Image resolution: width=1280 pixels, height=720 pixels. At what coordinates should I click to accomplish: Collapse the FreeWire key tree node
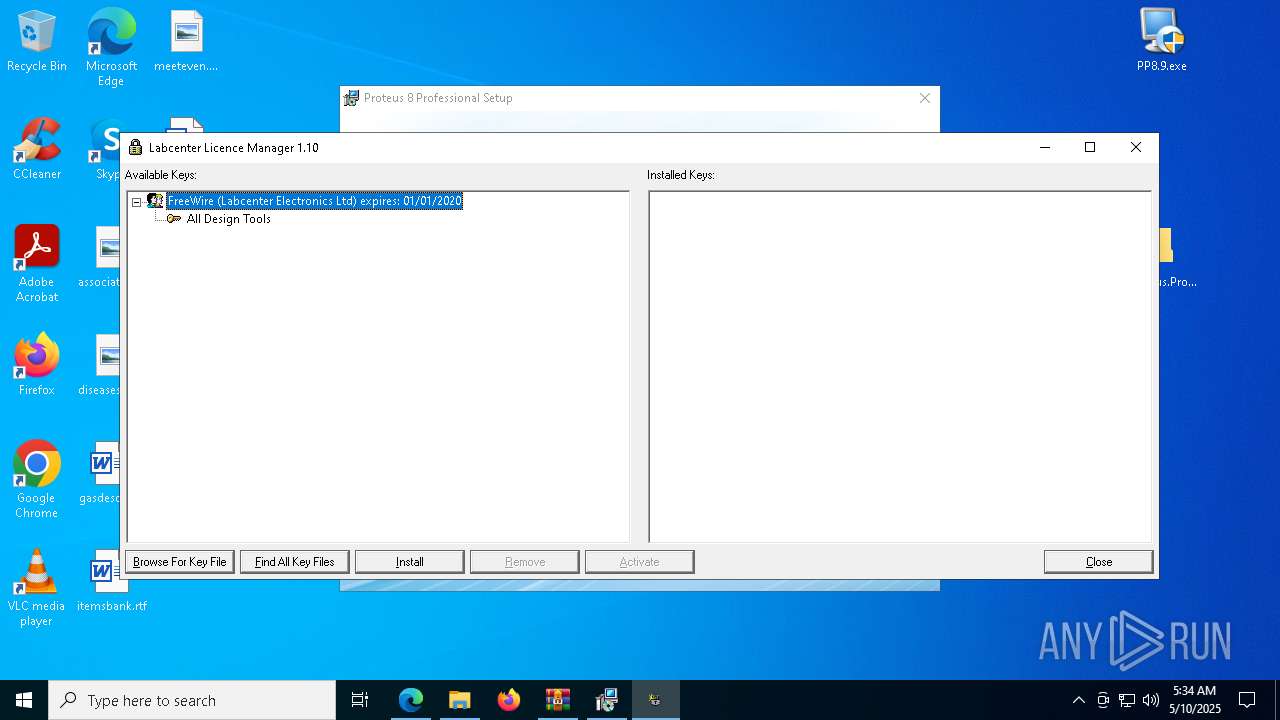(136, 202)
